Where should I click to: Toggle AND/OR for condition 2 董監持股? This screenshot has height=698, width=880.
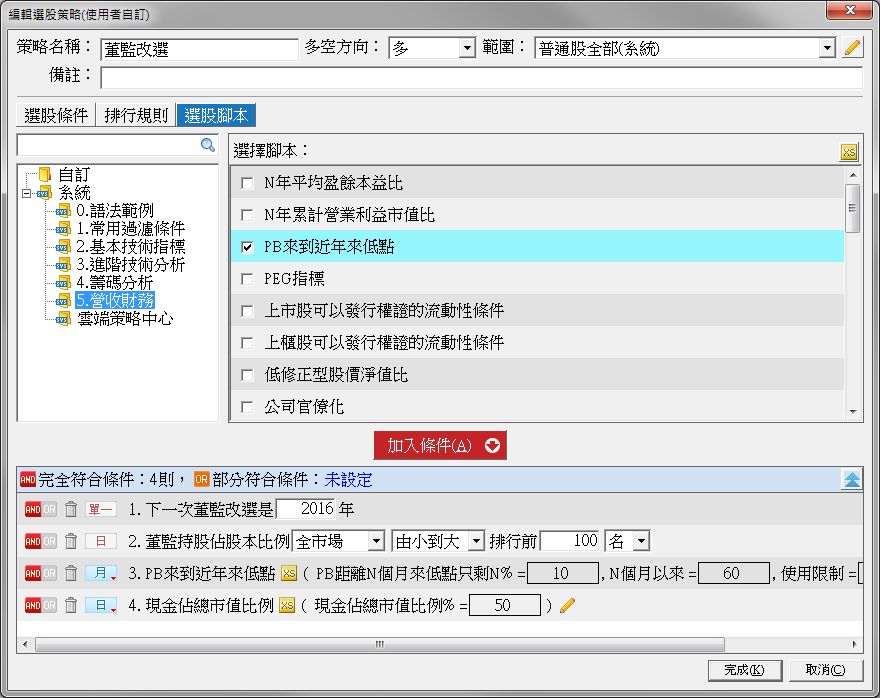[x=40, y=541]
